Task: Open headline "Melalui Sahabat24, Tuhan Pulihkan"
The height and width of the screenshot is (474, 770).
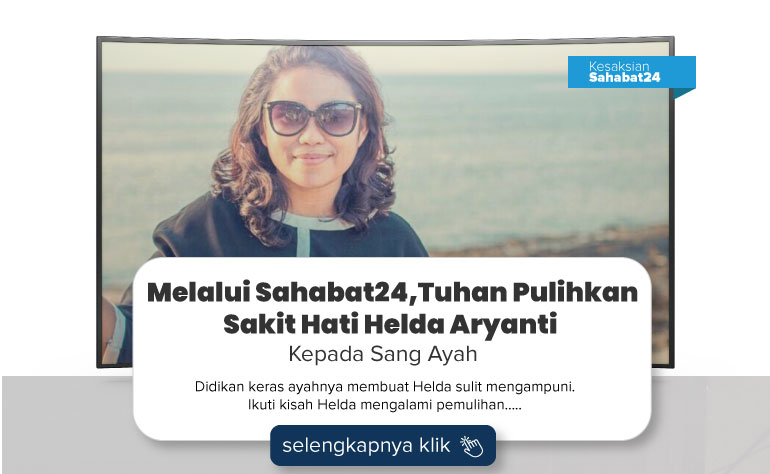Action: point(392,292)
